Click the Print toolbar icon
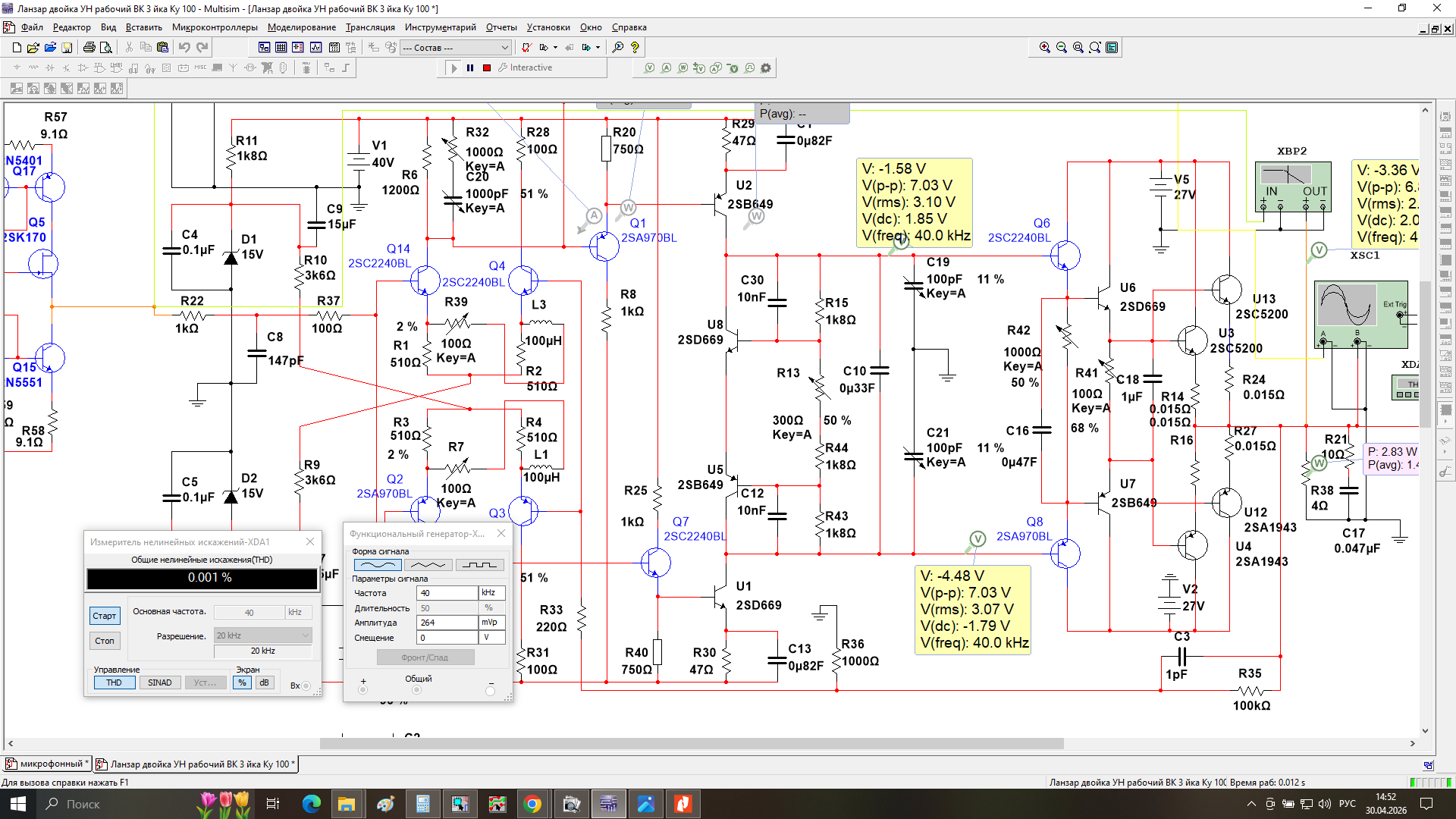The image size is (1456, 819). 89,47
